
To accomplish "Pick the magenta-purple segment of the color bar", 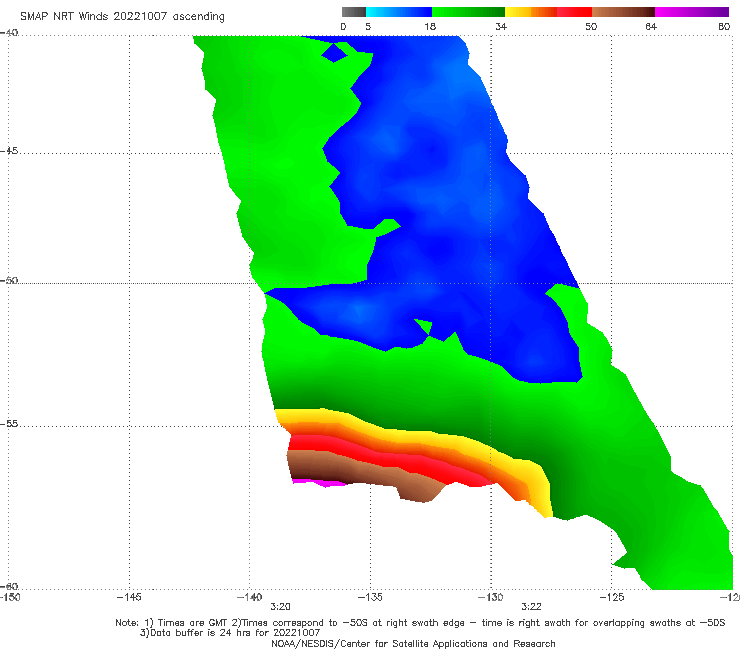I will (x=692, y=12).
